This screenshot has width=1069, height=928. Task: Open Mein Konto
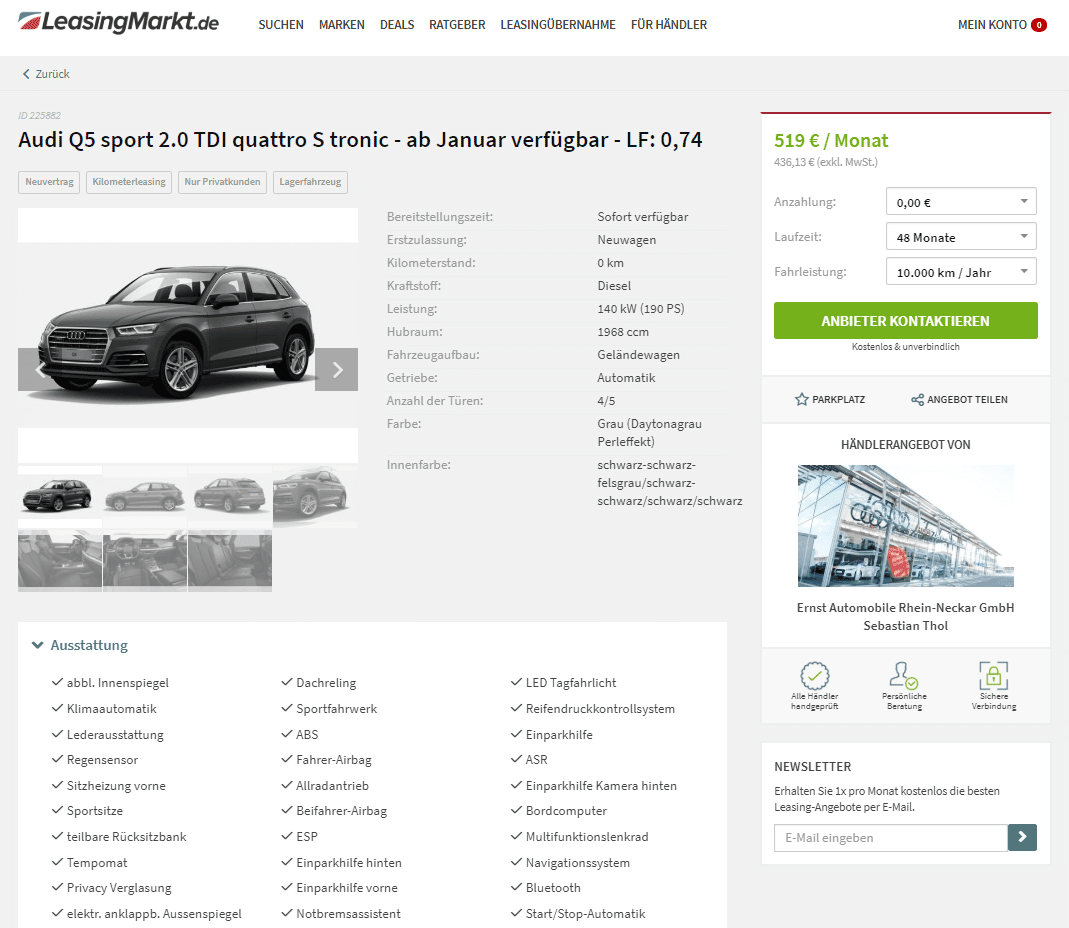(992, 25)
